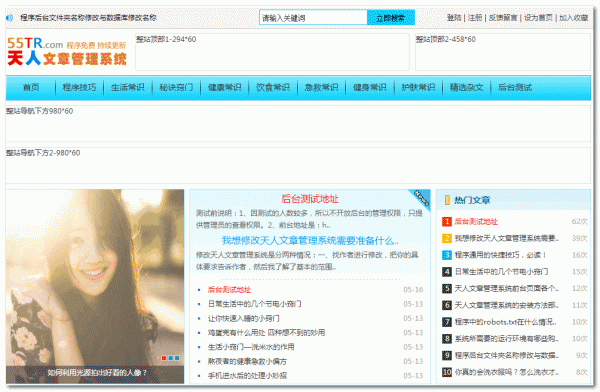600x392 pixels.
Task: Go to the 健身常识 category
Action: [x=370, y=87]
